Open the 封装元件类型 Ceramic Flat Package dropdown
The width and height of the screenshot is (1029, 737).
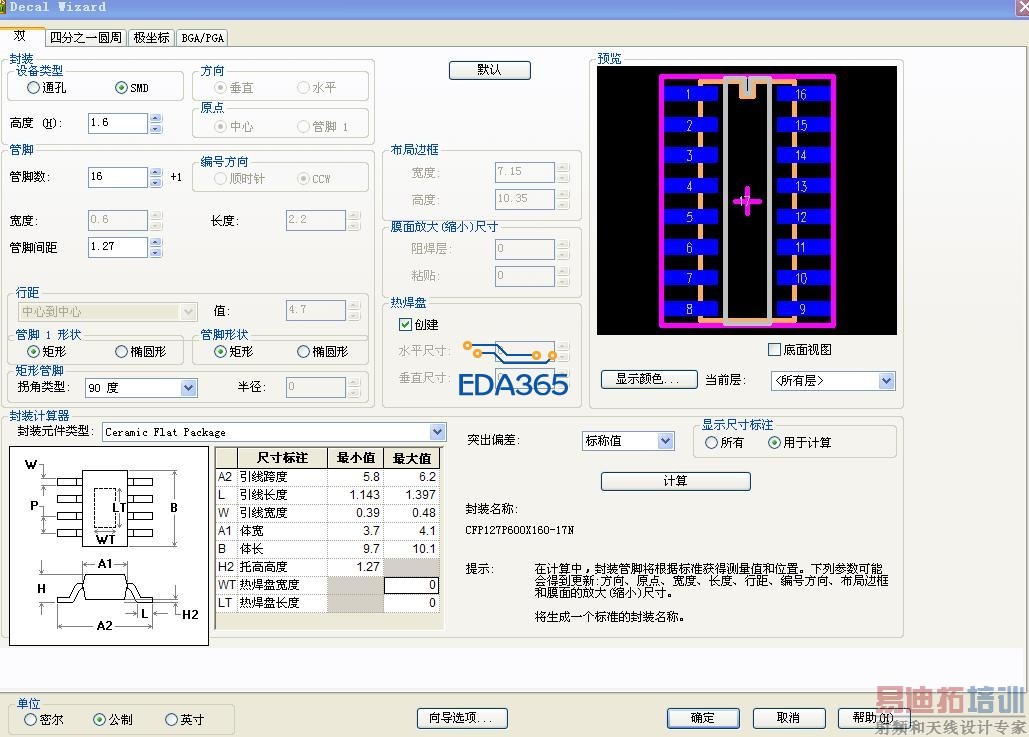click(438, 432)
